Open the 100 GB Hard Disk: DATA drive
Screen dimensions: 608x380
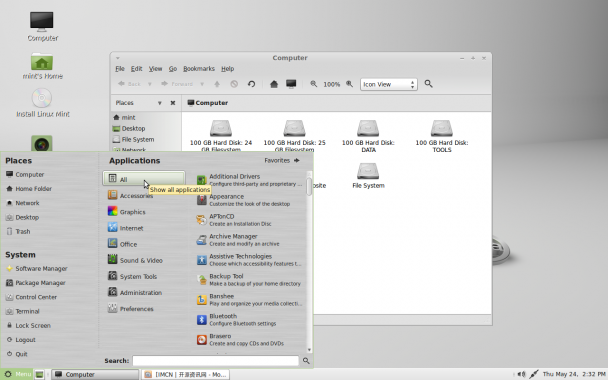pyautogui.click(x=368, y=136)
